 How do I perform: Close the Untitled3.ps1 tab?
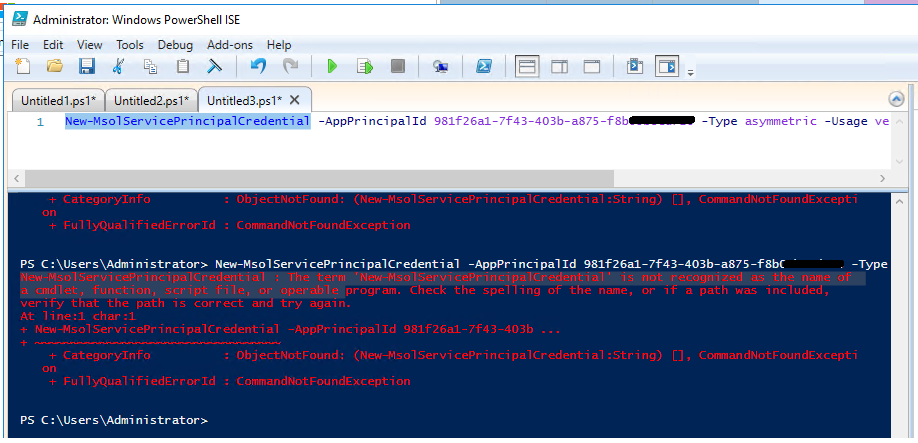(x=294, y=99)
